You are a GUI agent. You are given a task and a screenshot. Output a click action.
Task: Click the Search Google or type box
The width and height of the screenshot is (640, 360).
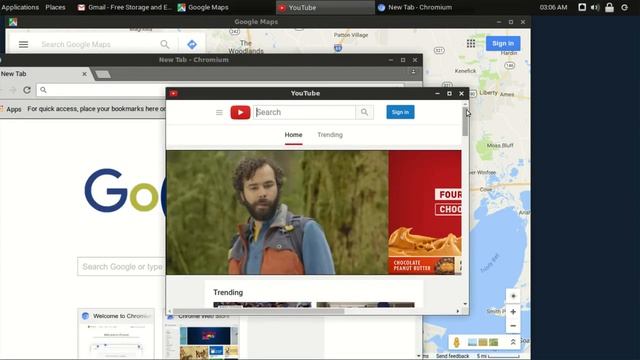[x=122, y=267]
